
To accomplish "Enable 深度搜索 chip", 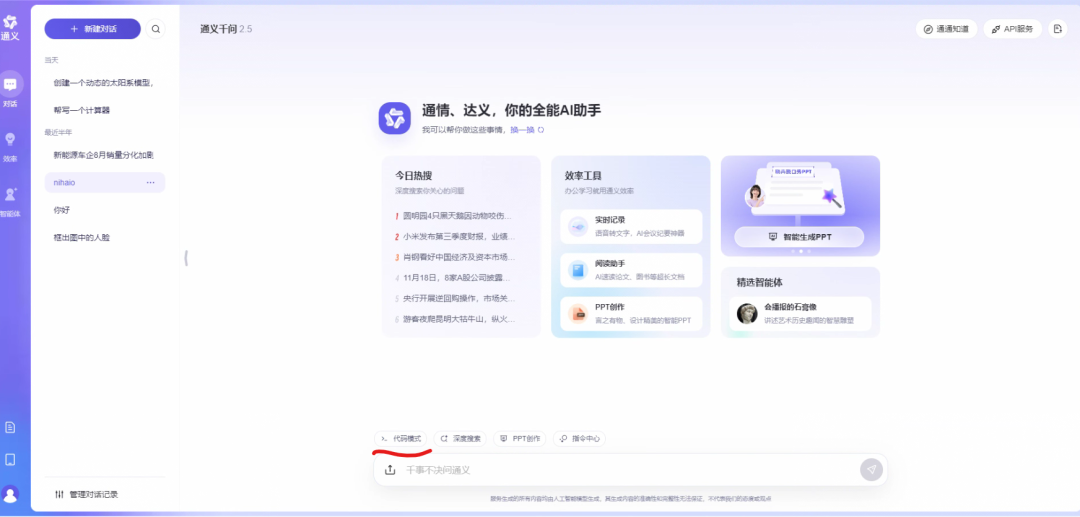I will pyautogui.click(x=461, y=439).
